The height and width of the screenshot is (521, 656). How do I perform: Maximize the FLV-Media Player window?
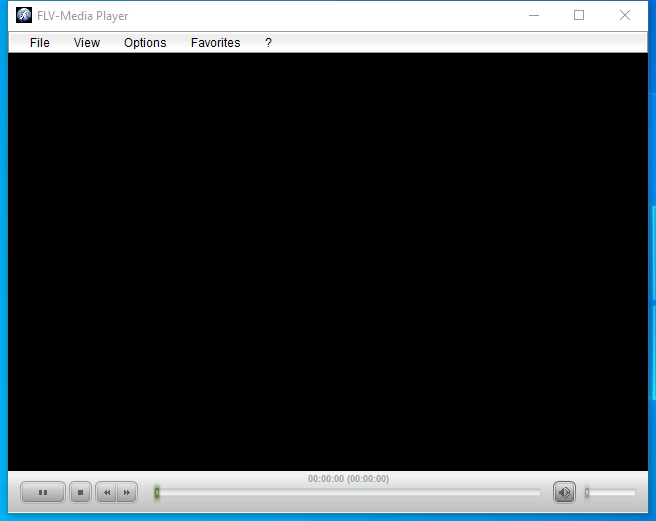tap(579, 15)
